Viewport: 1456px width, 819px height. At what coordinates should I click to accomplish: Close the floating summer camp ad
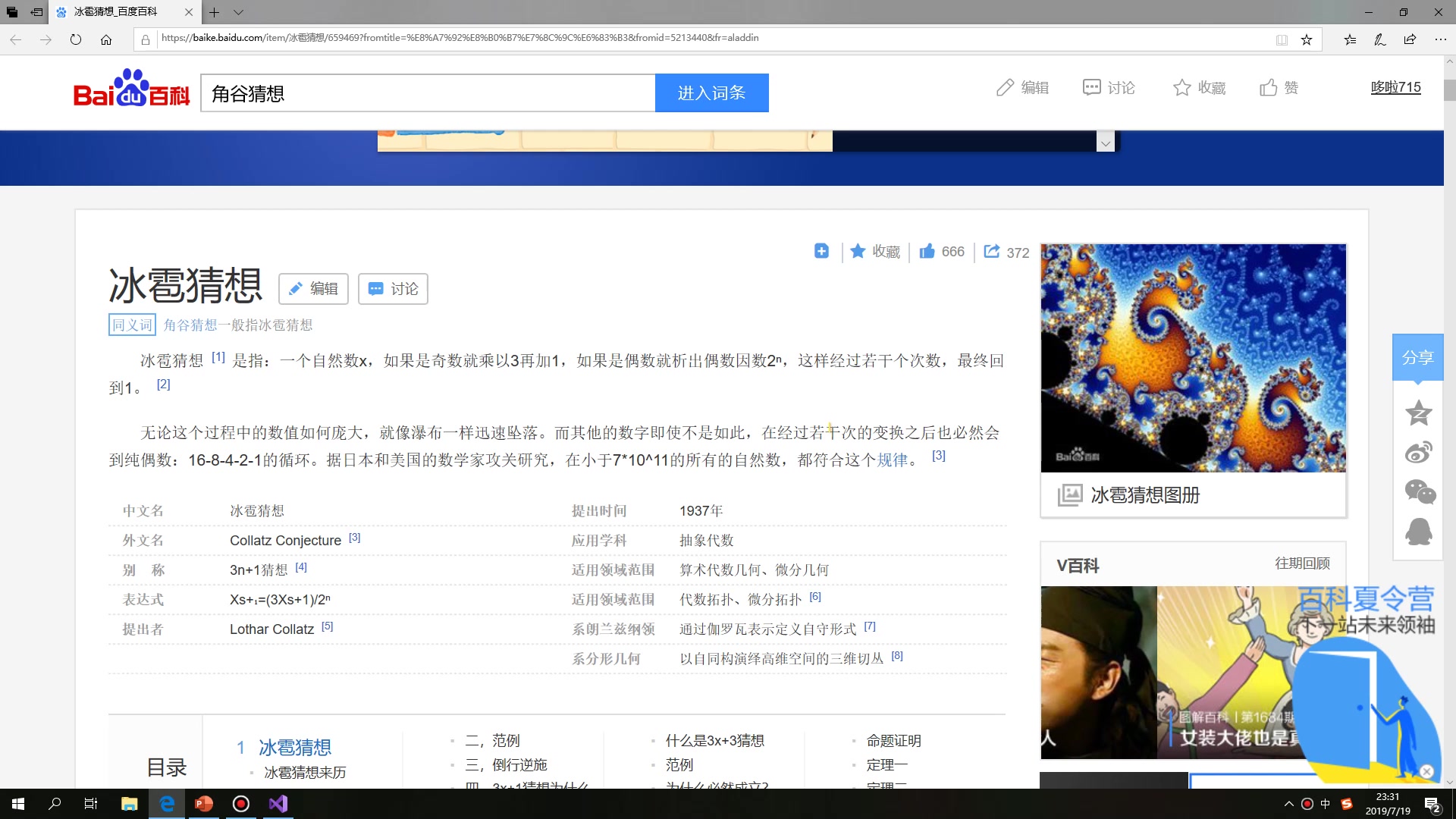click(x=1426, y=771)
